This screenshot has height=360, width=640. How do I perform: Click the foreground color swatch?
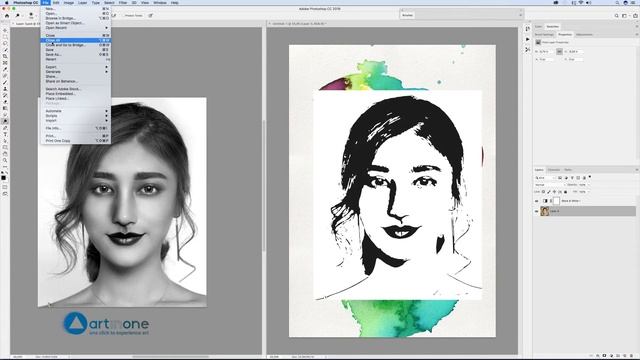pos(3,178)
